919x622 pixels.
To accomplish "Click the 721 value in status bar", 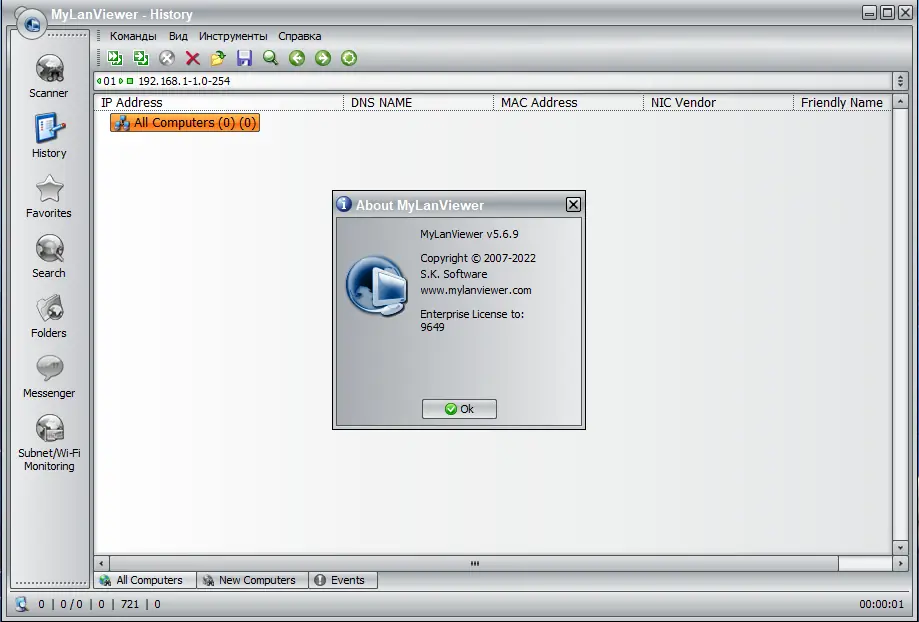I will click(x=130, y=604).
